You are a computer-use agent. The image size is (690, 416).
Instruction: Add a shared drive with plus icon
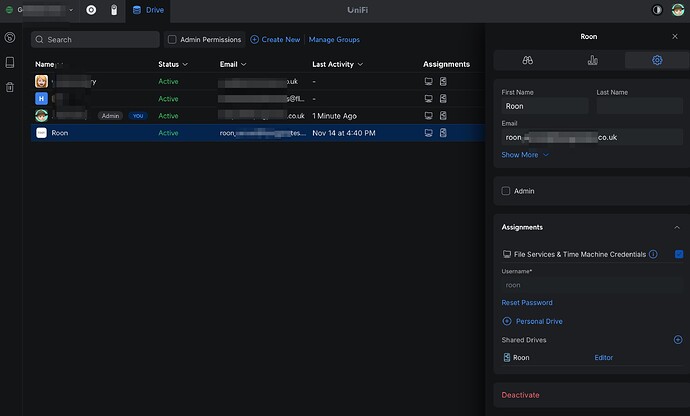[x=677, y=340]
